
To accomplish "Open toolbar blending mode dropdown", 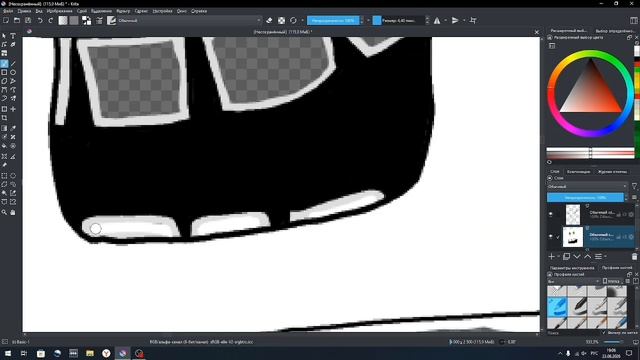I will [189, 20].
